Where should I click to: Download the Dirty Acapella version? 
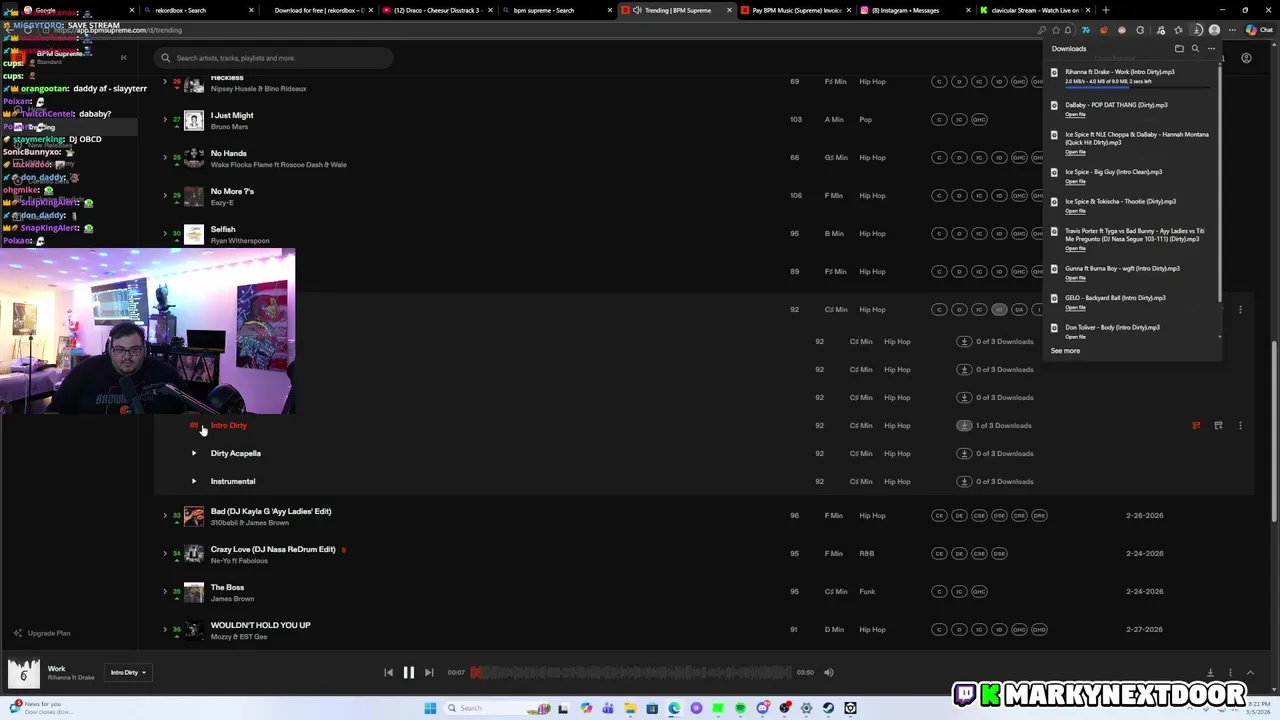pos(964,453)
